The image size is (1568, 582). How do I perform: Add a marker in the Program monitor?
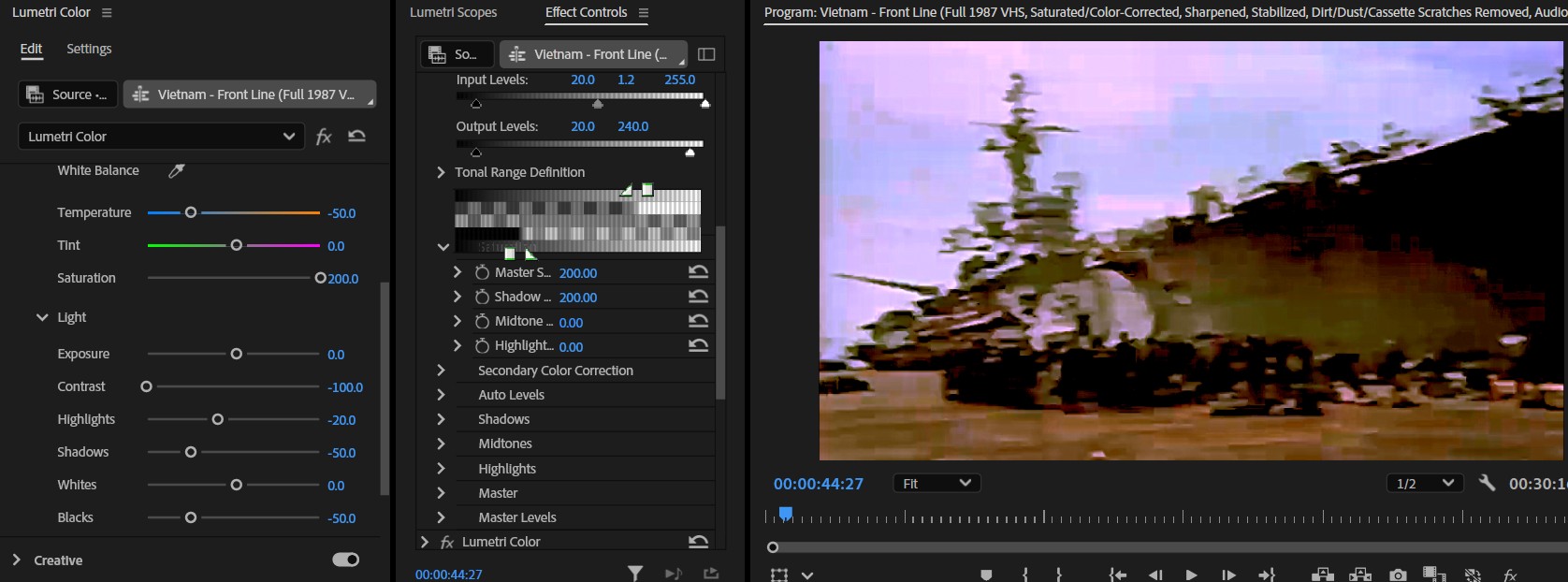point(986,575)
